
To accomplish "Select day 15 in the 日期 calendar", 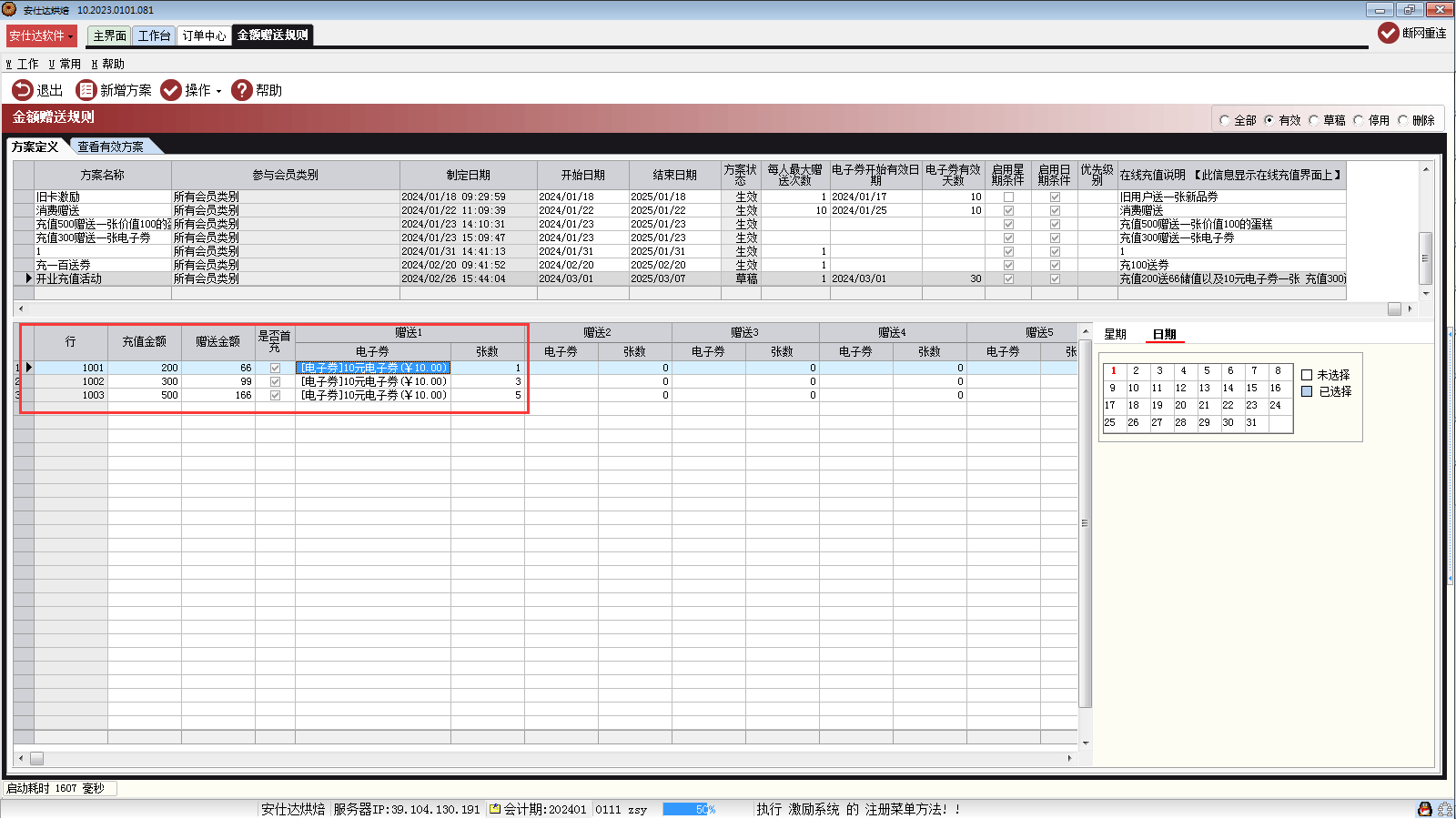I will pyautogui.click(x=1252, y=388).
